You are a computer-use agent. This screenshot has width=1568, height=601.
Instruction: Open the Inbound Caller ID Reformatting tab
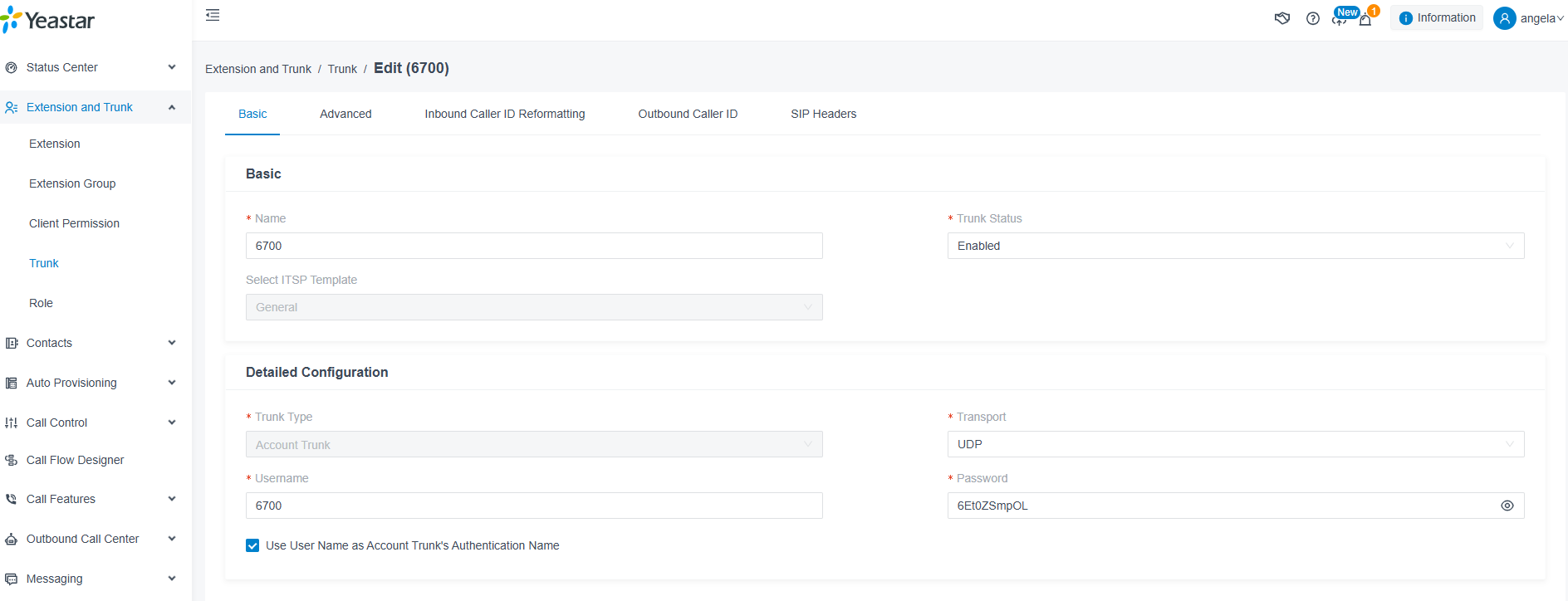tap(505, 114)
